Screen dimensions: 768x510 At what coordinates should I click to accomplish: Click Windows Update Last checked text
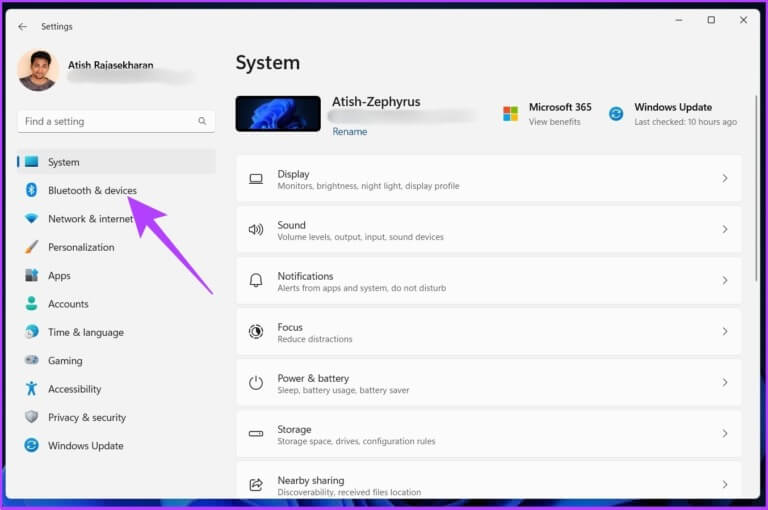(x=685, y=122)
